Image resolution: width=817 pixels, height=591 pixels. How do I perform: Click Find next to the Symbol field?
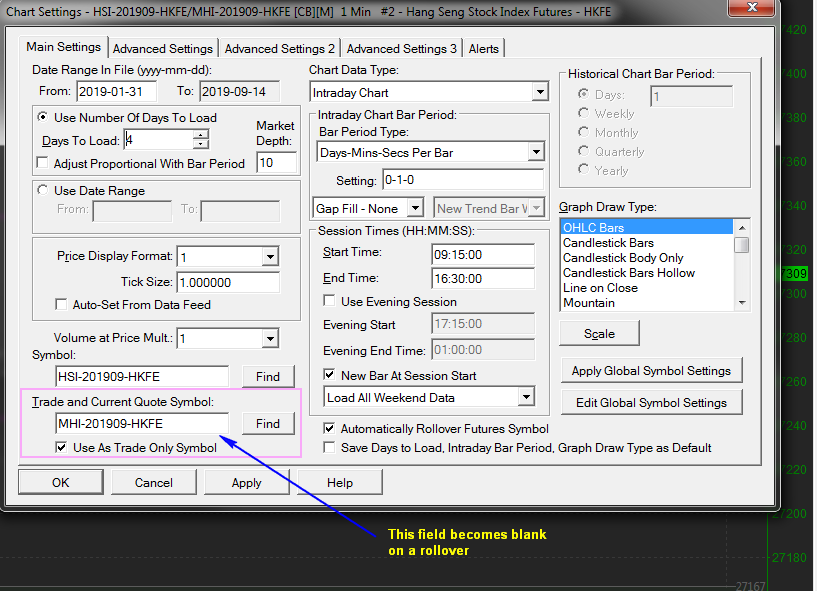(268, 376)
